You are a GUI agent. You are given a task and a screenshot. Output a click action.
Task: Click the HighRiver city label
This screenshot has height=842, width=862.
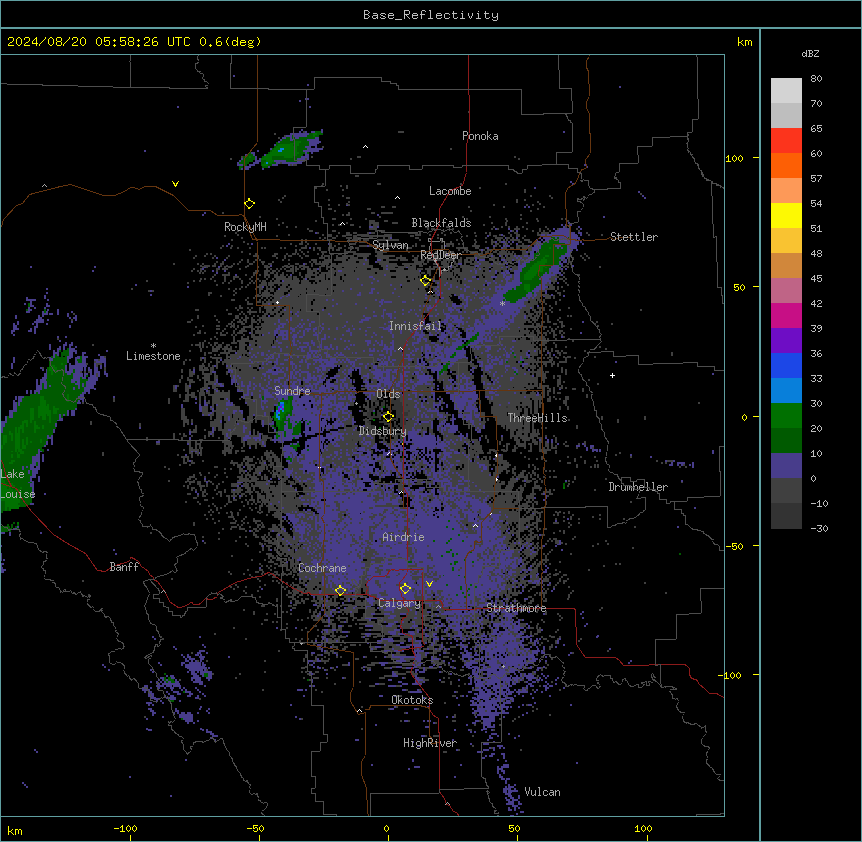[430, 743]
